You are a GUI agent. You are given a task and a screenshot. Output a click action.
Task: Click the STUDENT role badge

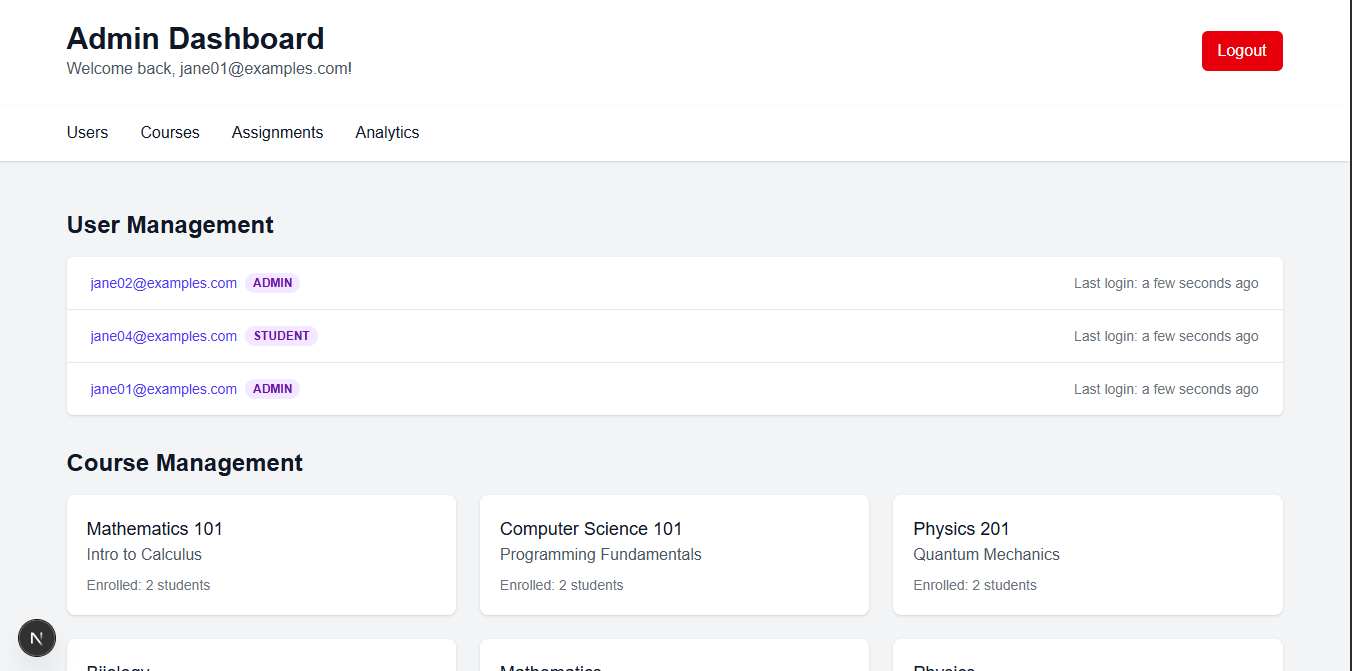tap(281, 336)
